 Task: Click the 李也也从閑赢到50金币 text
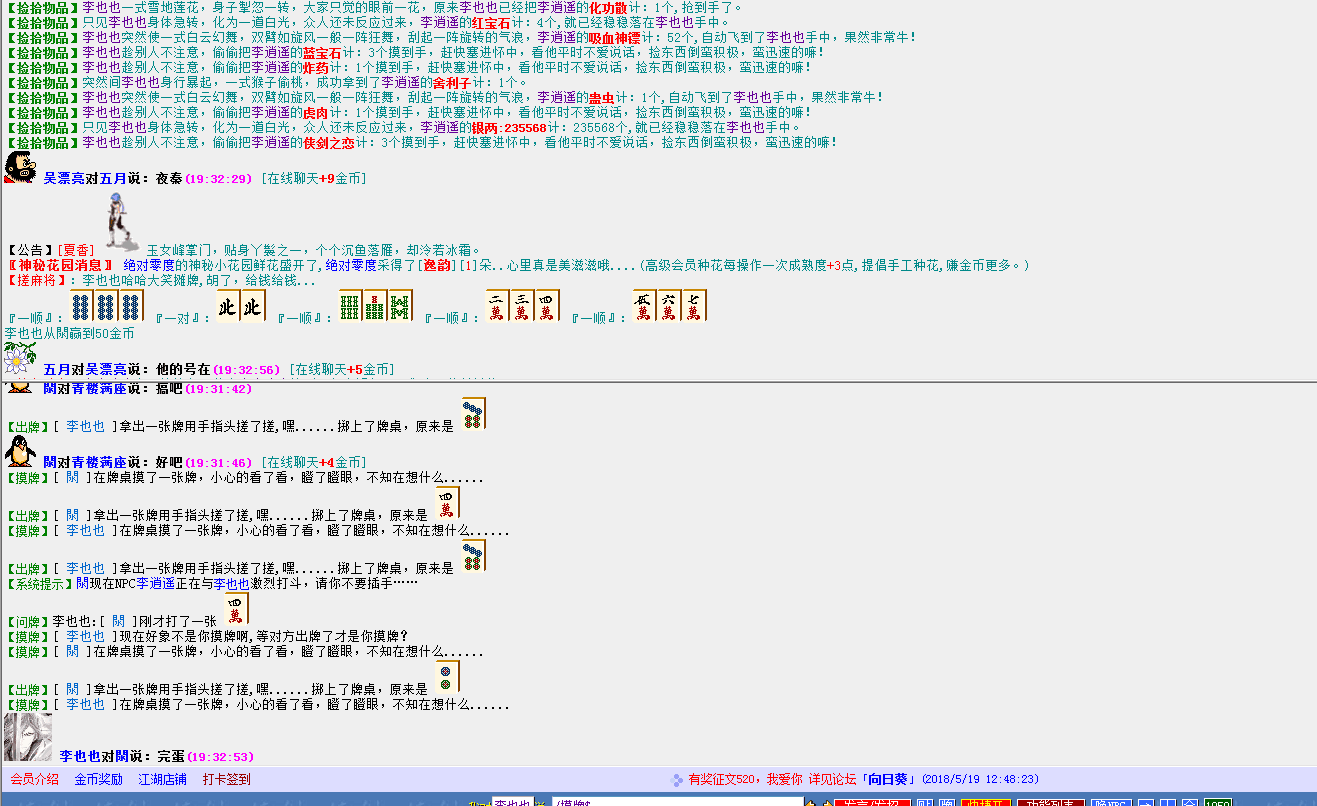point(69,333)
